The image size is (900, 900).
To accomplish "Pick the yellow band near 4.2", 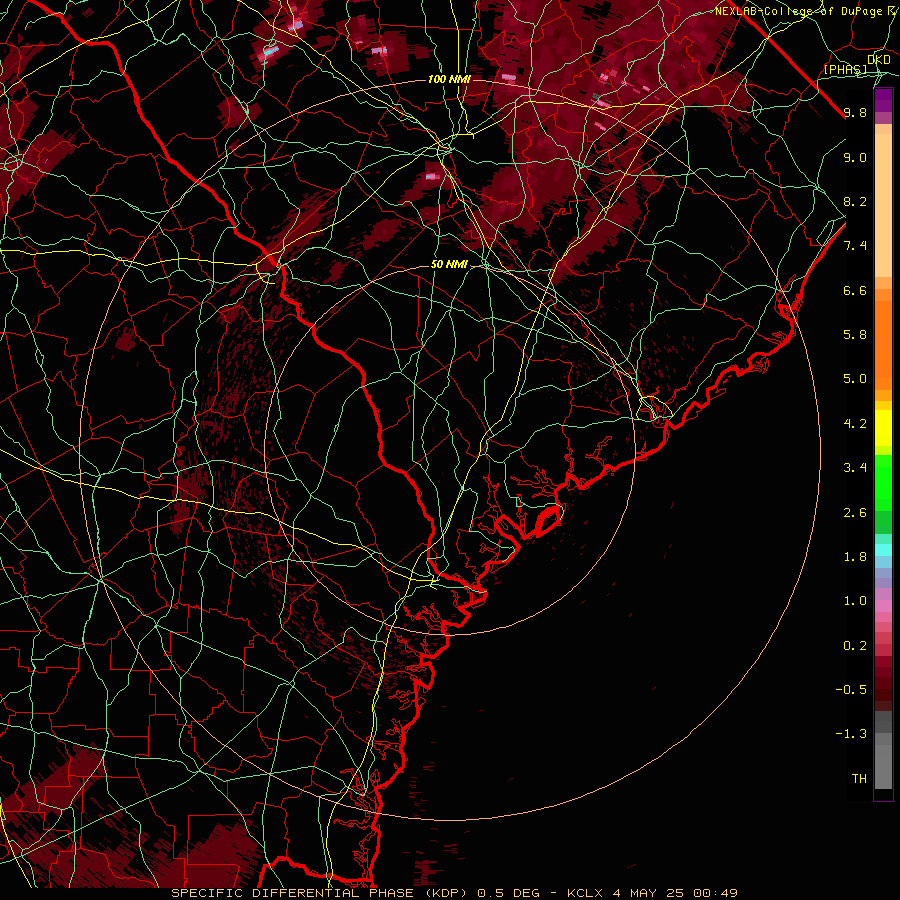I will tap(883, 428).
